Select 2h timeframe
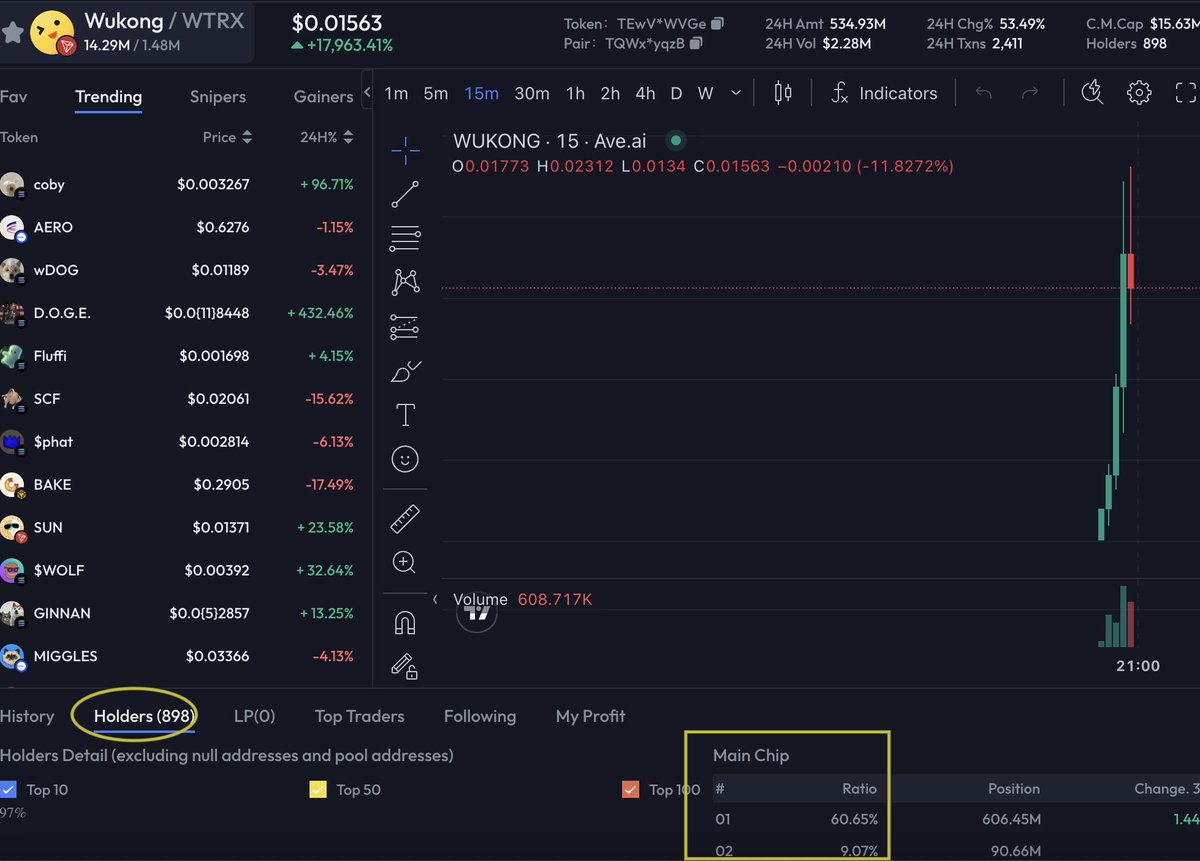1200x861 pixels. [610, 93]
